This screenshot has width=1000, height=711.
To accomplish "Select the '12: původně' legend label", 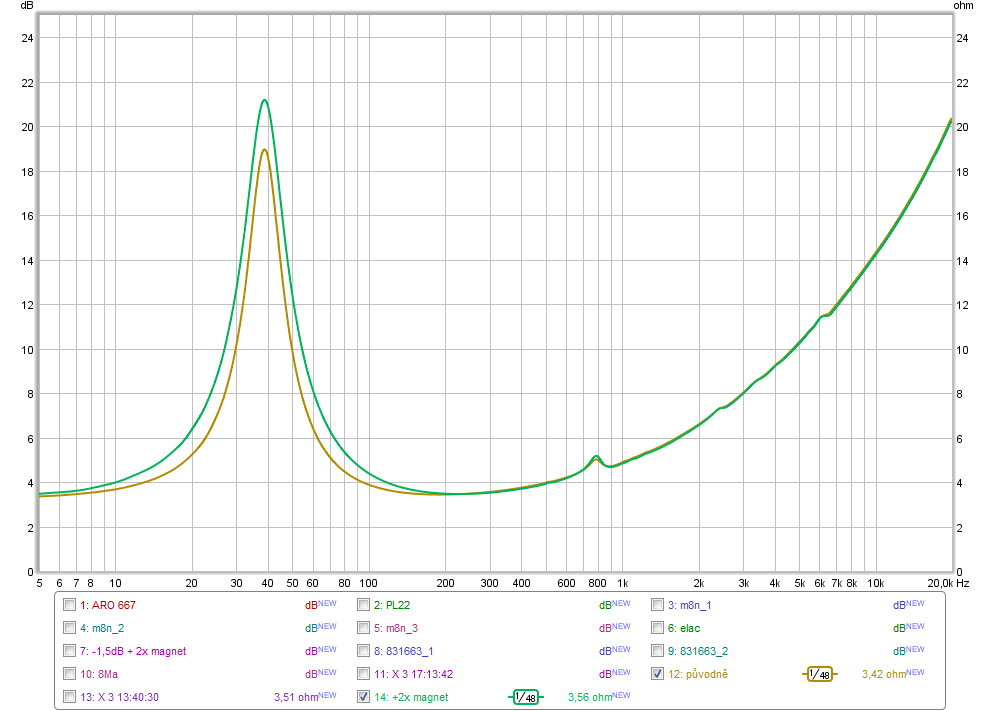I will [698, 674].
